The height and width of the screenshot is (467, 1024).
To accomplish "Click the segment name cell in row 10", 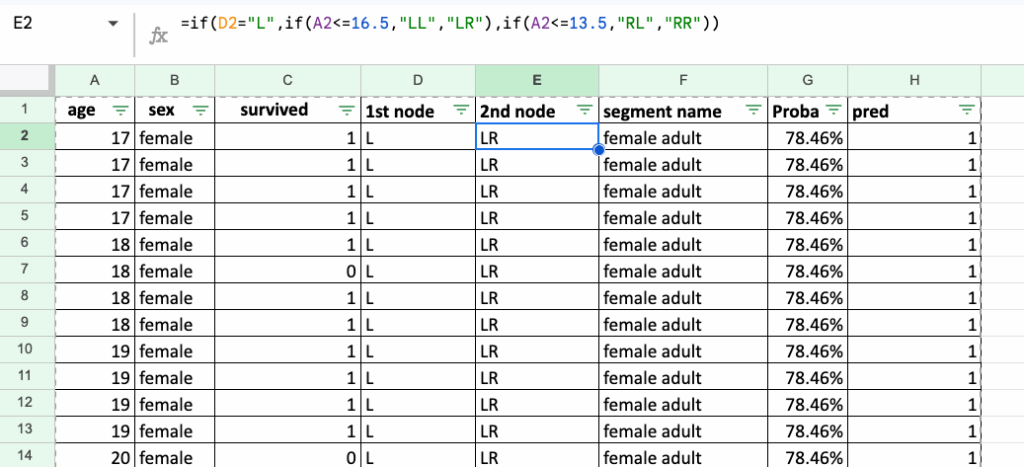I will [683, 351].
